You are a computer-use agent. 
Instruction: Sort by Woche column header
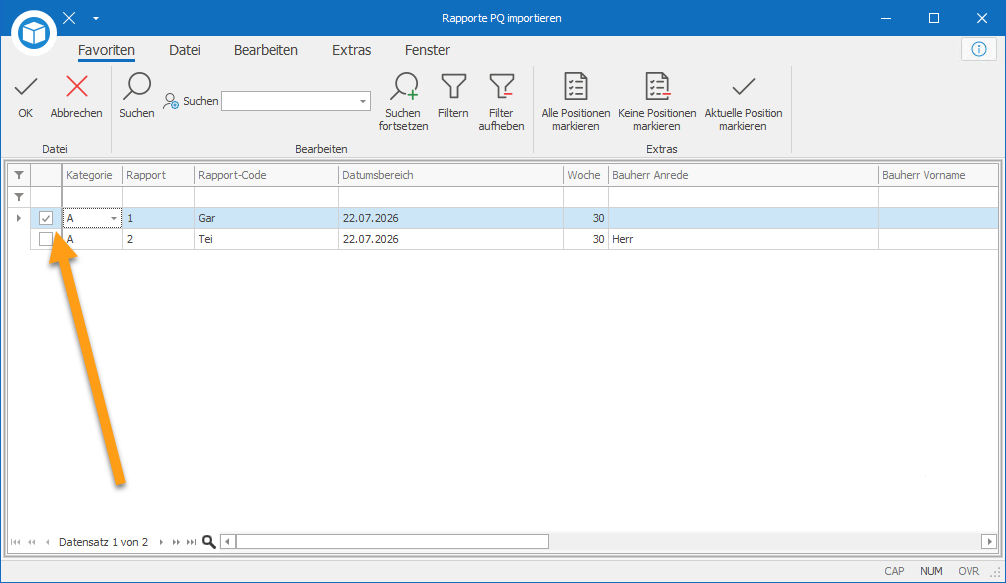[585, 175]
